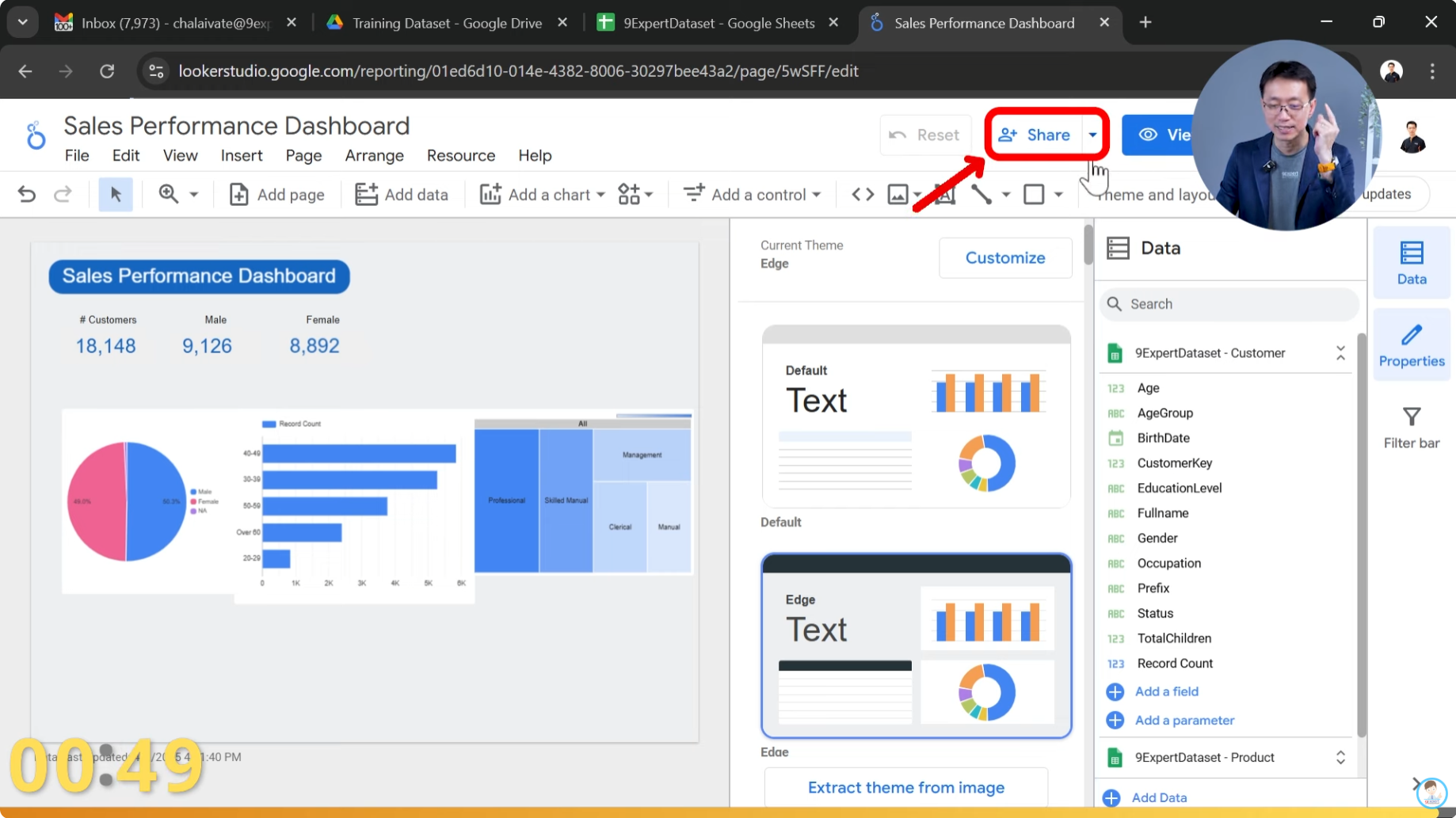Choose the Shape rectangle tool

pyautogui.click(x=1034, y=194)
